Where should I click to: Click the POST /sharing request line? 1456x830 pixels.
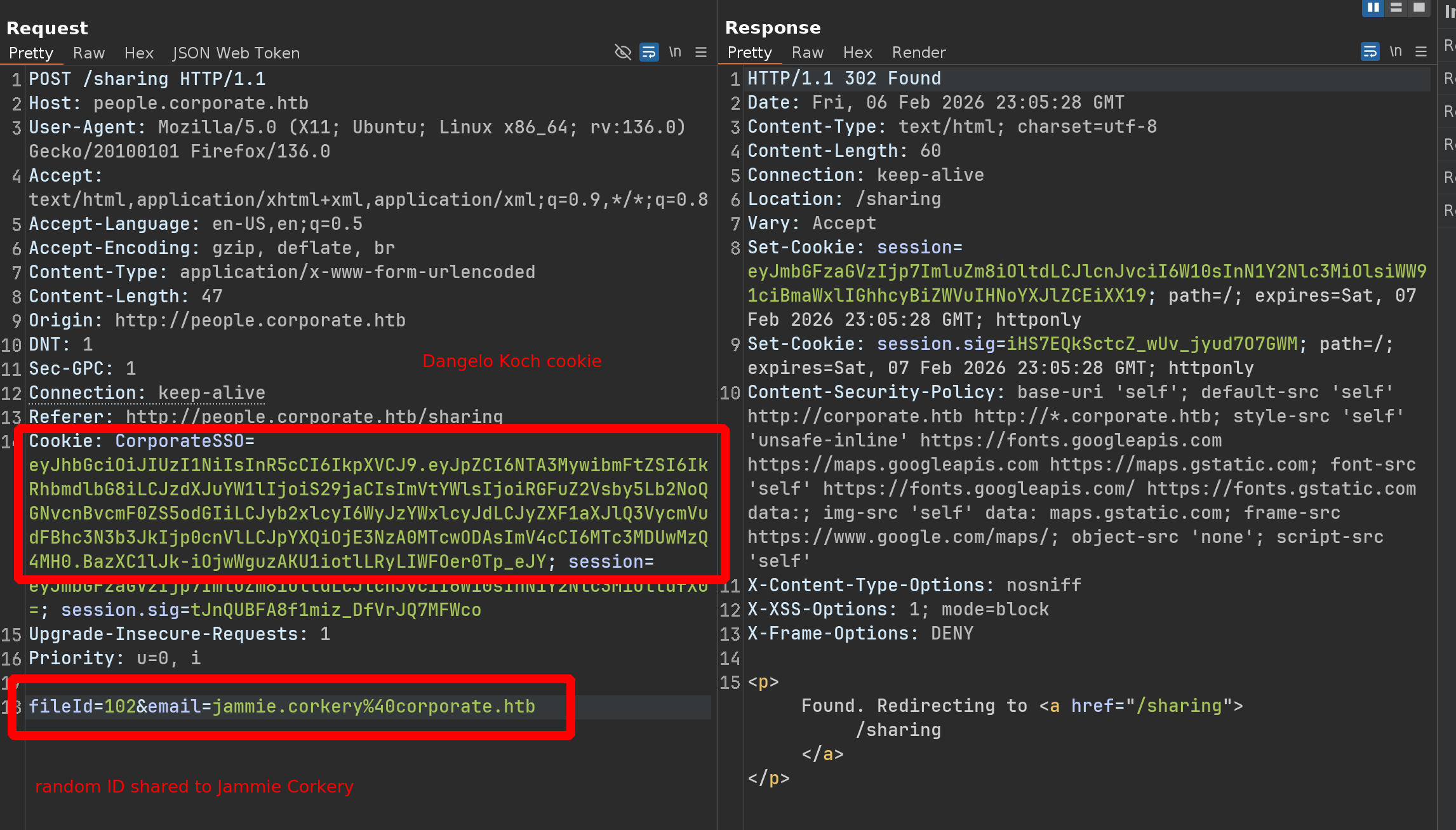tap(147, 79)
